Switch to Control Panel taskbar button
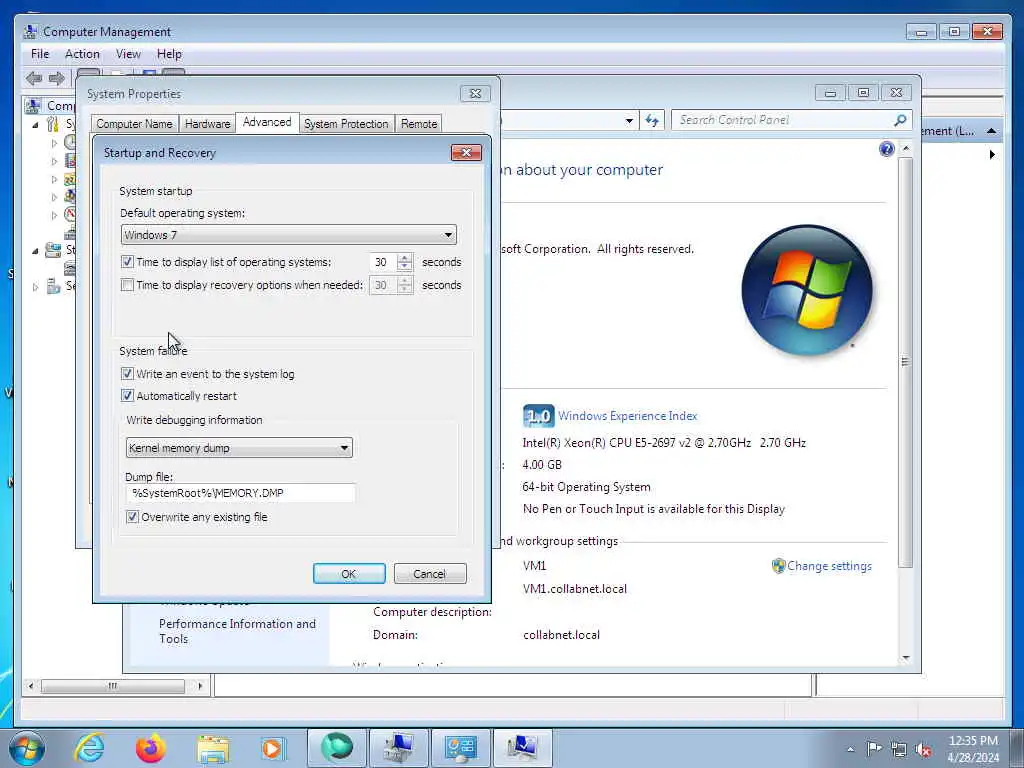 (x=460, y=748)
